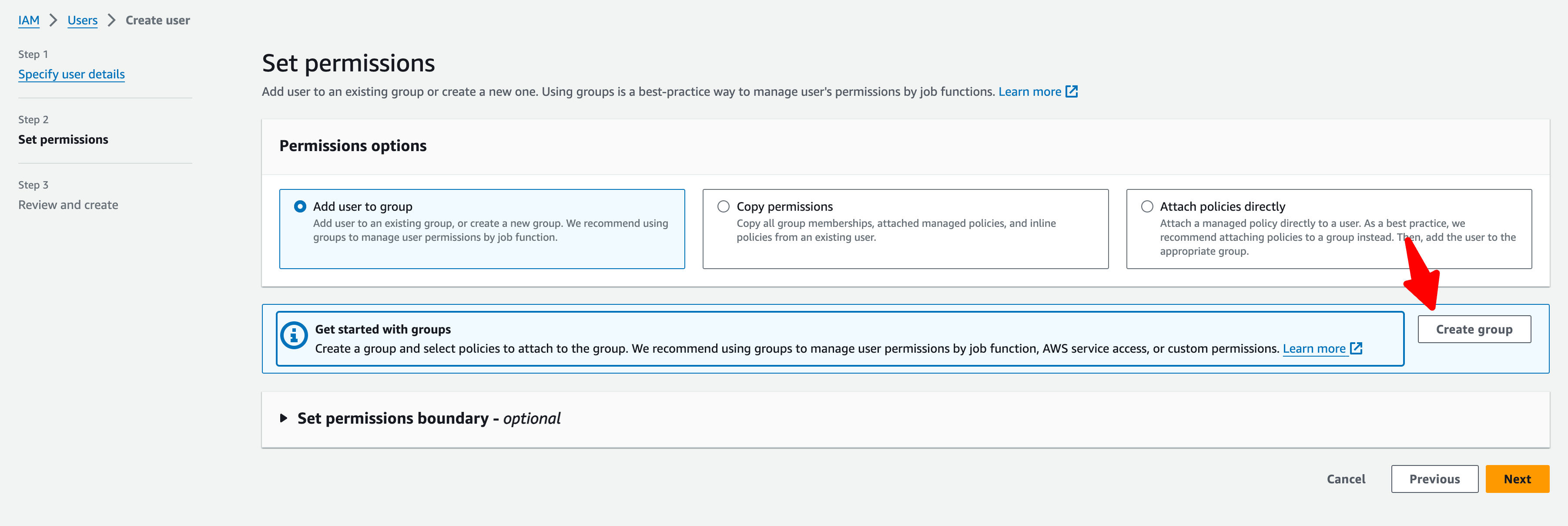Open Specify user details step
Image resolution: width=1568 pixels, height=526 pixels.
point(71,74)
